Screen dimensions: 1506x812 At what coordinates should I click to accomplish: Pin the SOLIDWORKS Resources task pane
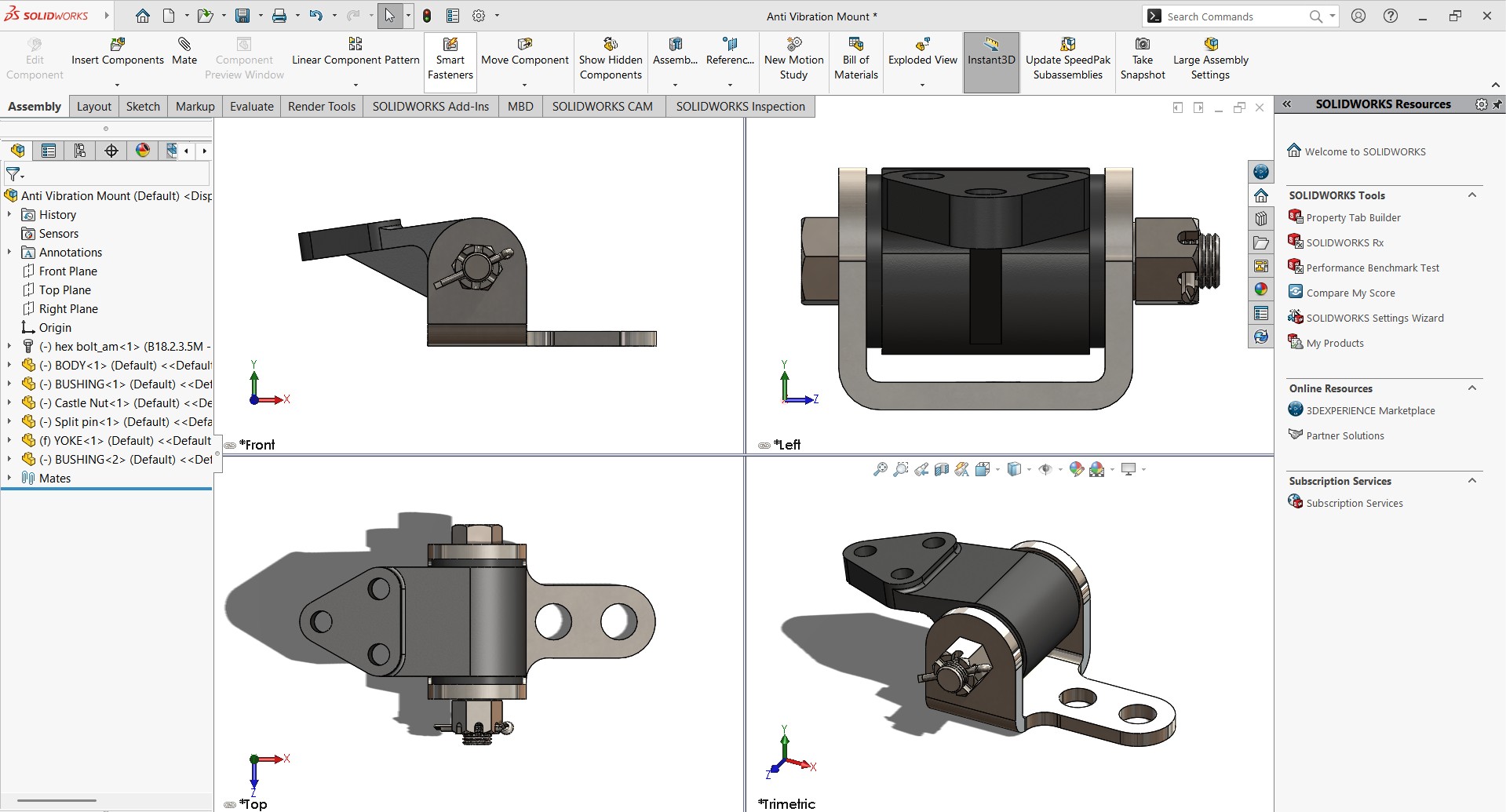pyautogui.click(x=1497, y=104)
